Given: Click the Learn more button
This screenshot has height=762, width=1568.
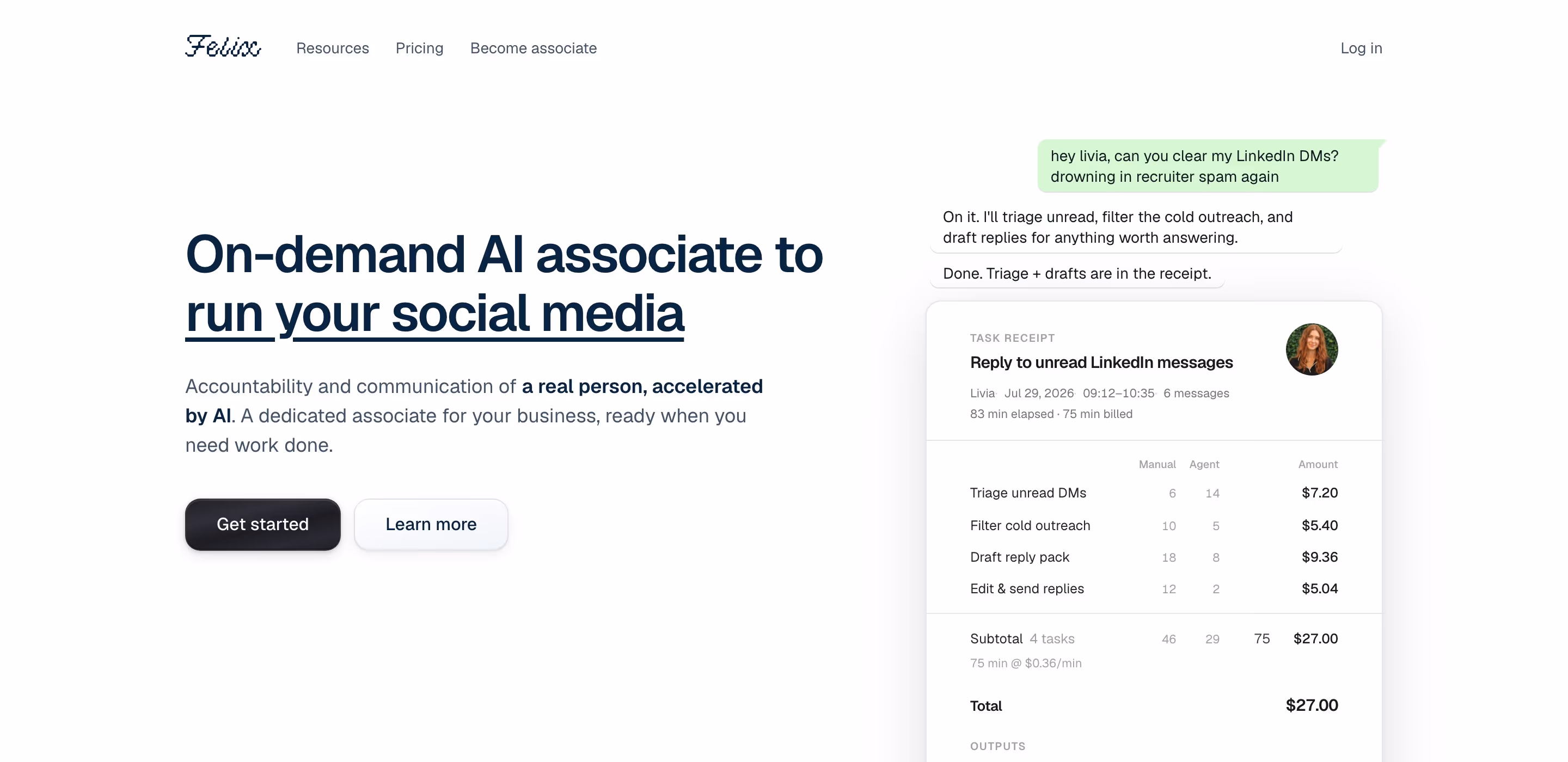Looking at the screenshot, I should [x=431, y=524].
